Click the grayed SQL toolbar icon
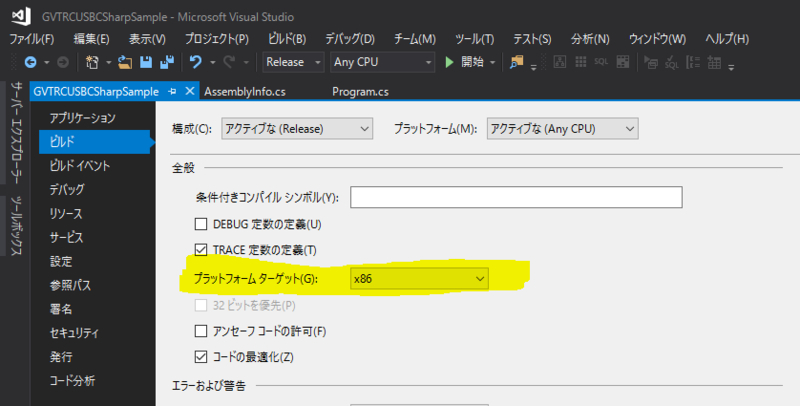 tap(601, 62)
